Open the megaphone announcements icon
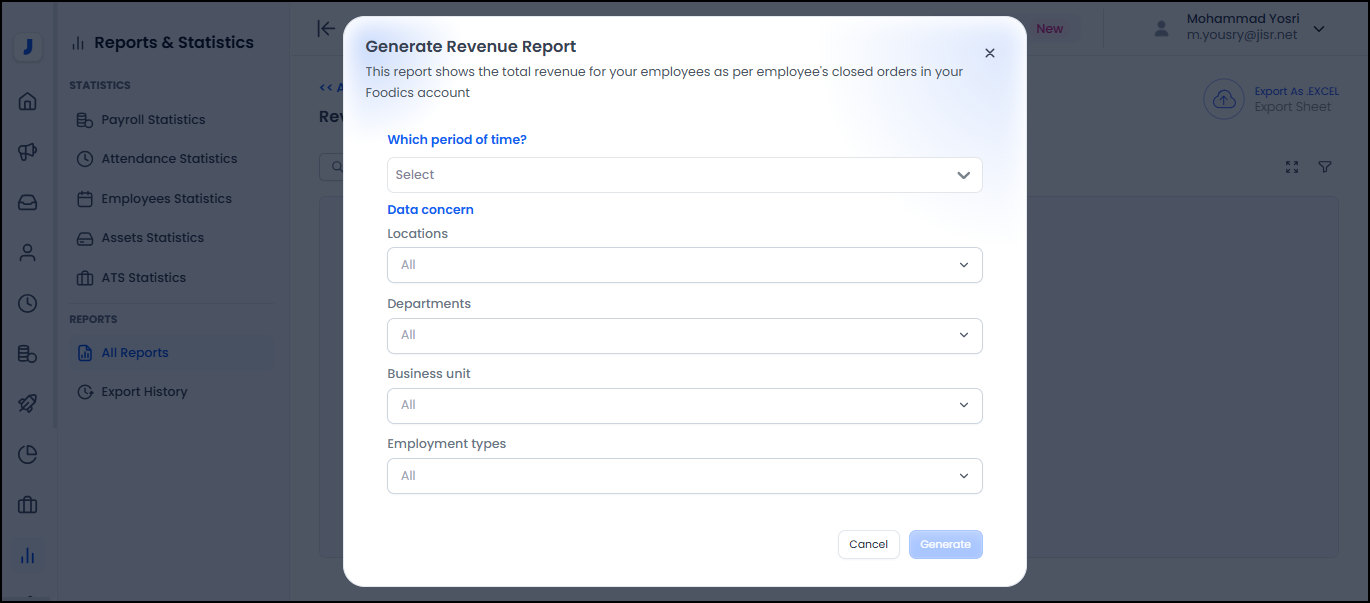 coord(28,152)
